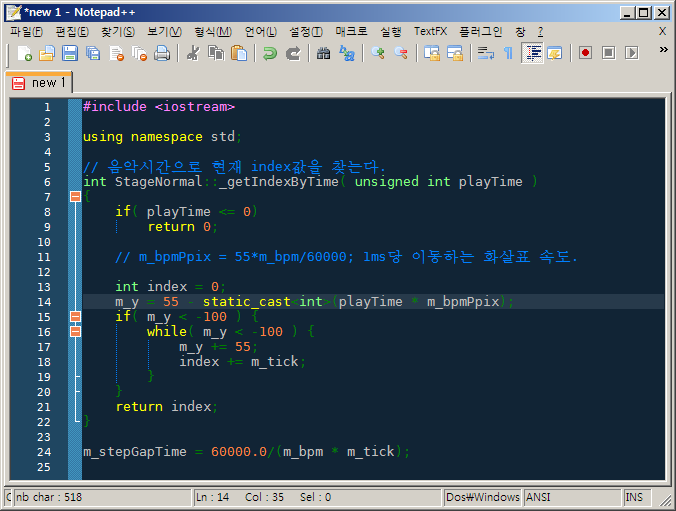
Task: Start macro recording red dot button
Action: (585, 53)
